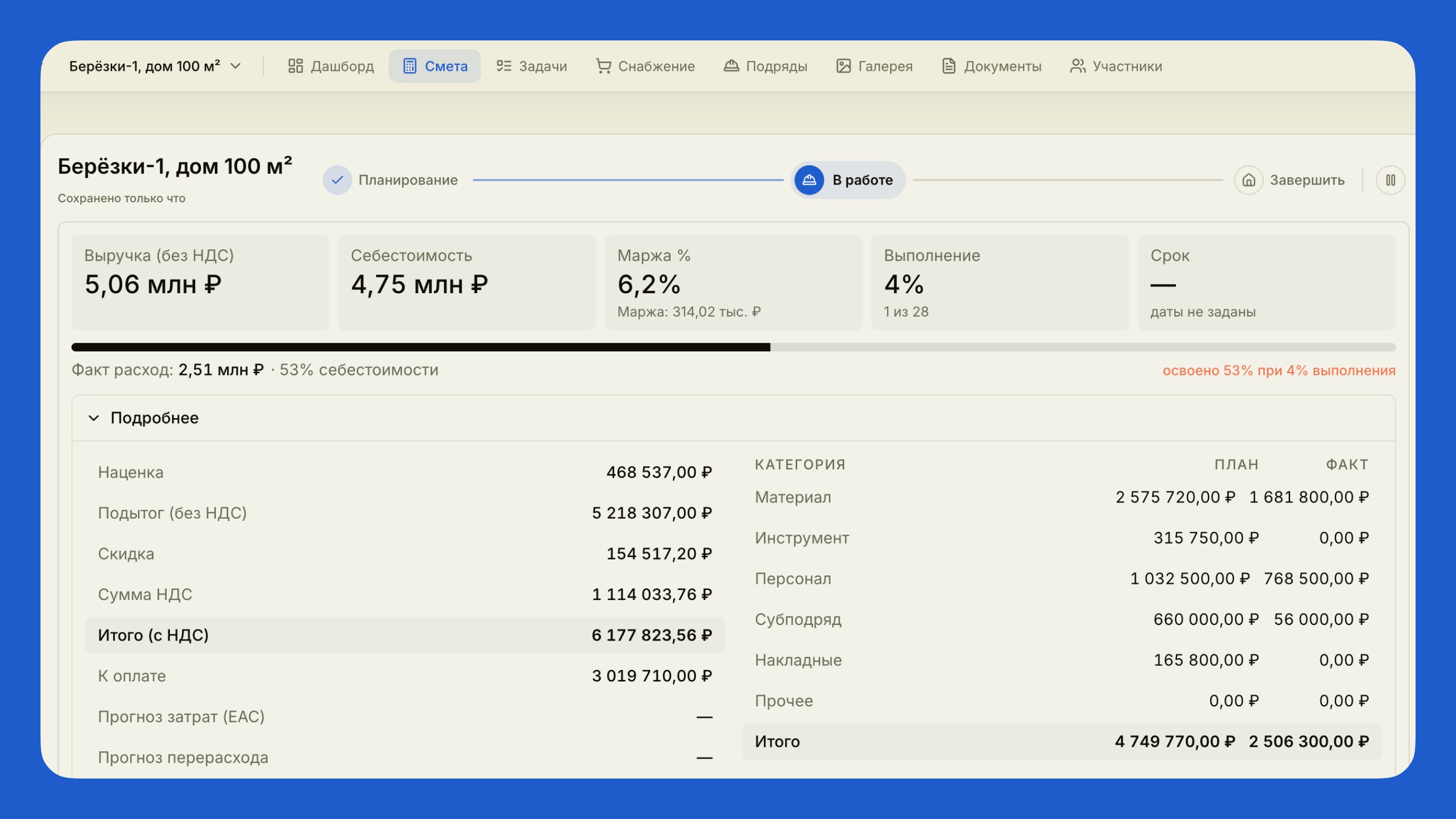Open the Берёзки-1 project dropdown
The height and width of the screenshot is (819, 1456).
click(155, 66)
